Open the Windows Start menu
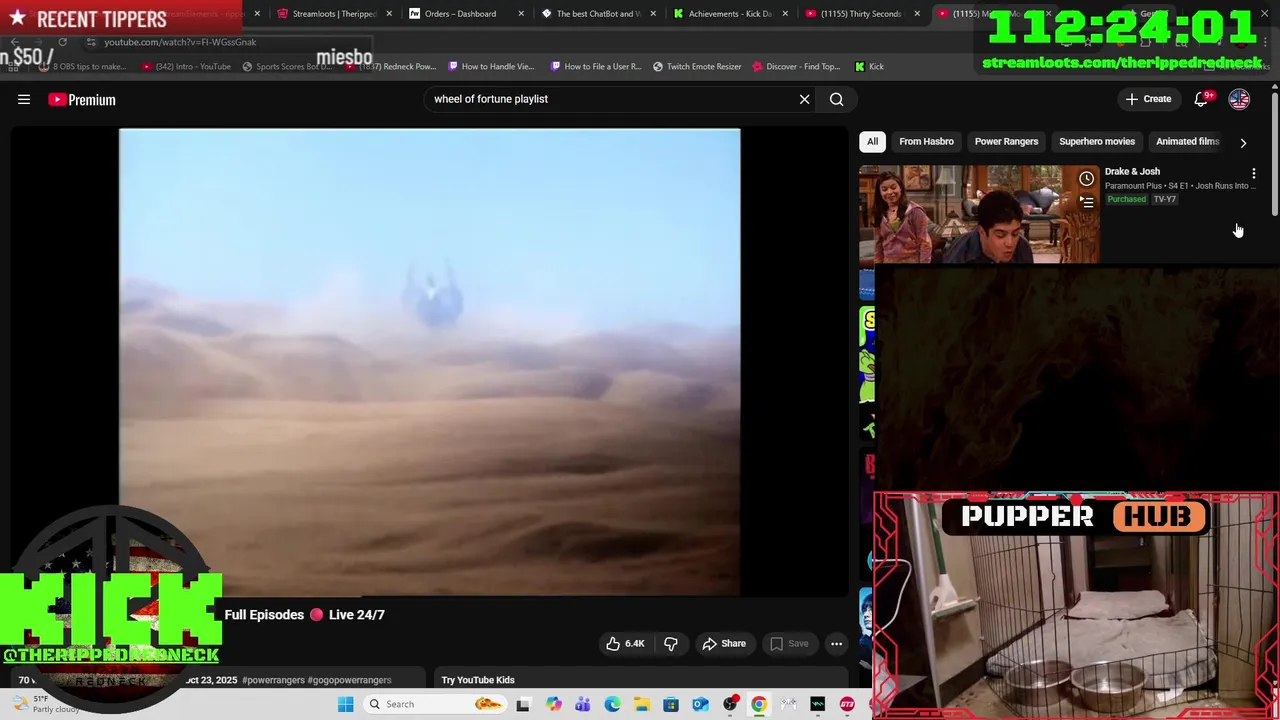The height and width of the screenshot is (720, 1280). coord(345,704)
